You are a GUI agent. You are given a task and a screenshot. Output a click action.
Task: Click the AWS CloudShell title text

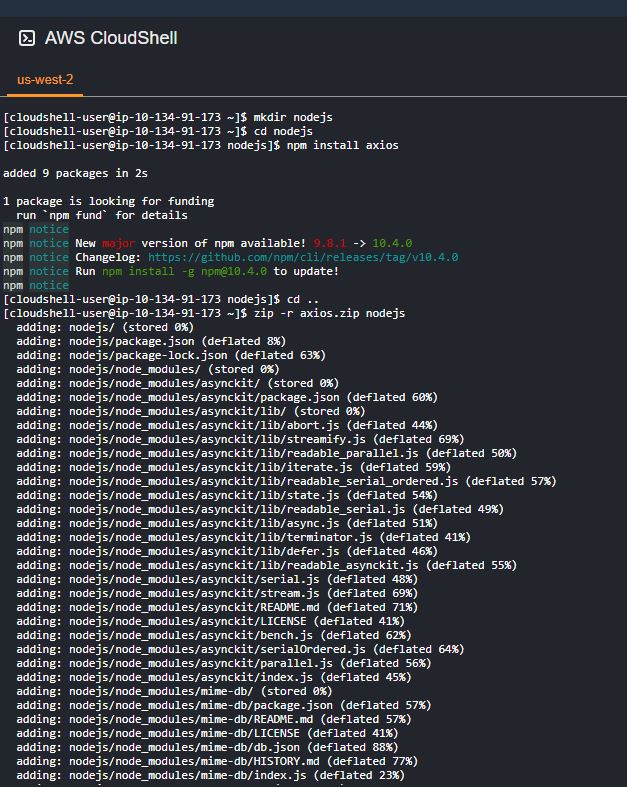pyautogui.click(x=111, y=38)
